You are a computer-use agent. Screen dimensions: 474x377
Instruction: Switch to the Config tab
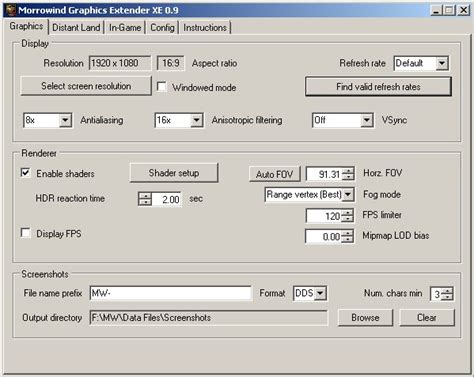162,28
